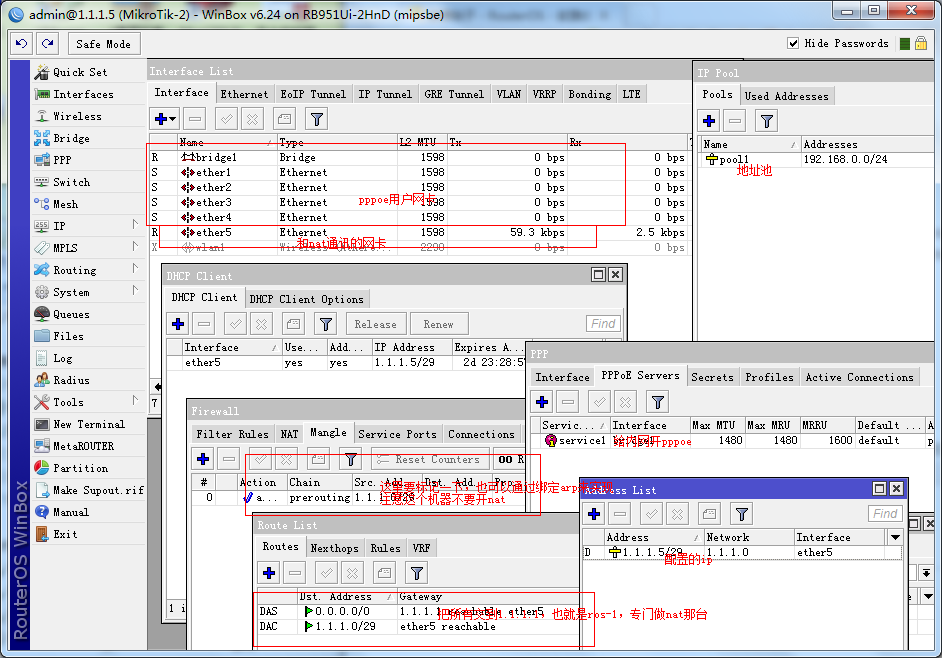Add a new mangle rule in Firewall
Image resolution: width=942 pixels, height=658 pixels.
pyautogui.click(x=203, y=460)
